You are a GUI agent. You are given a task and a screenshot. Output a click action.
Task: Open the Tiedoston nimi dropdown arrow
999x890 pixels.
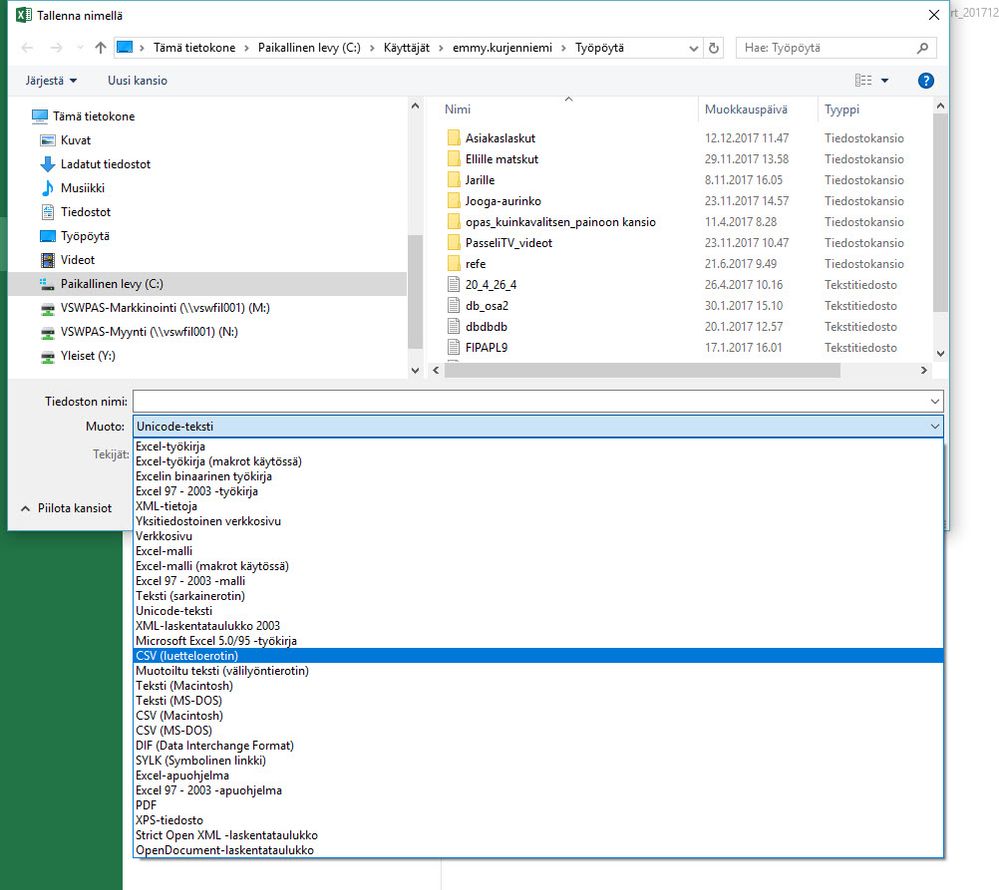pyautogui.click(x=935, y=401)
